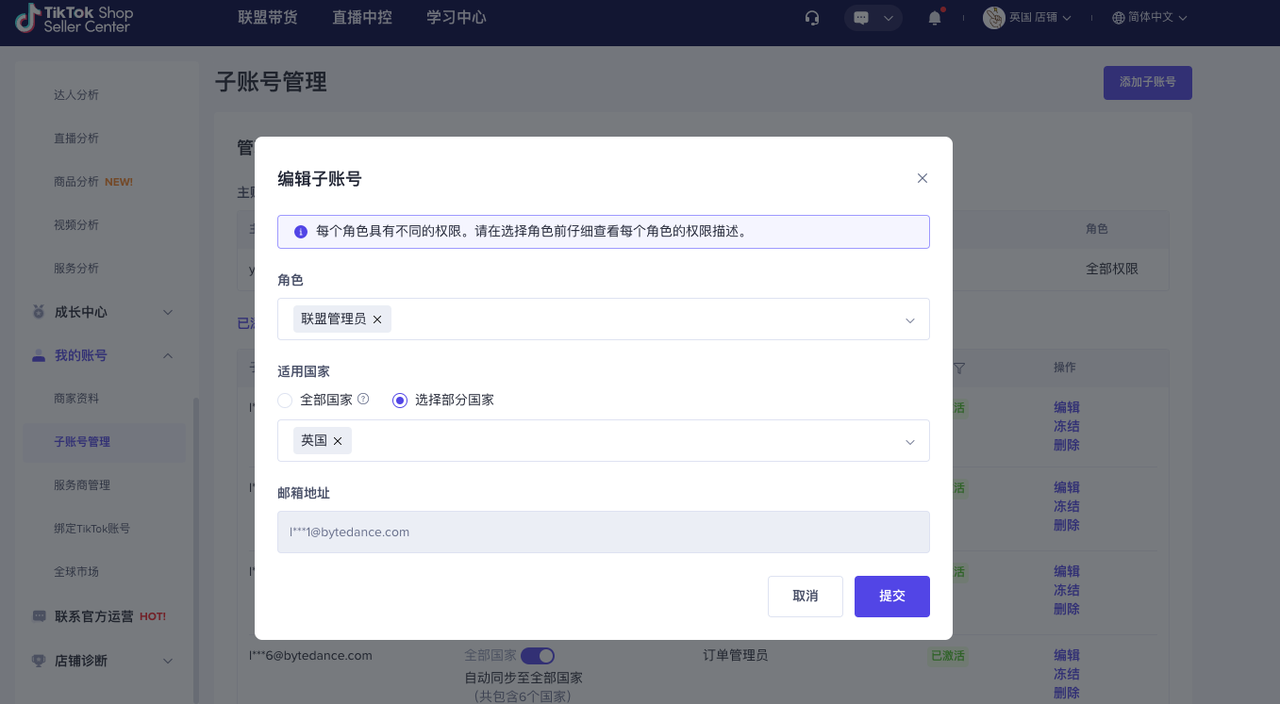The width and height of the screenshot is (1280, 704).
Task: Open the 适用国家 country dropdown
Action: tap(909, 442)
